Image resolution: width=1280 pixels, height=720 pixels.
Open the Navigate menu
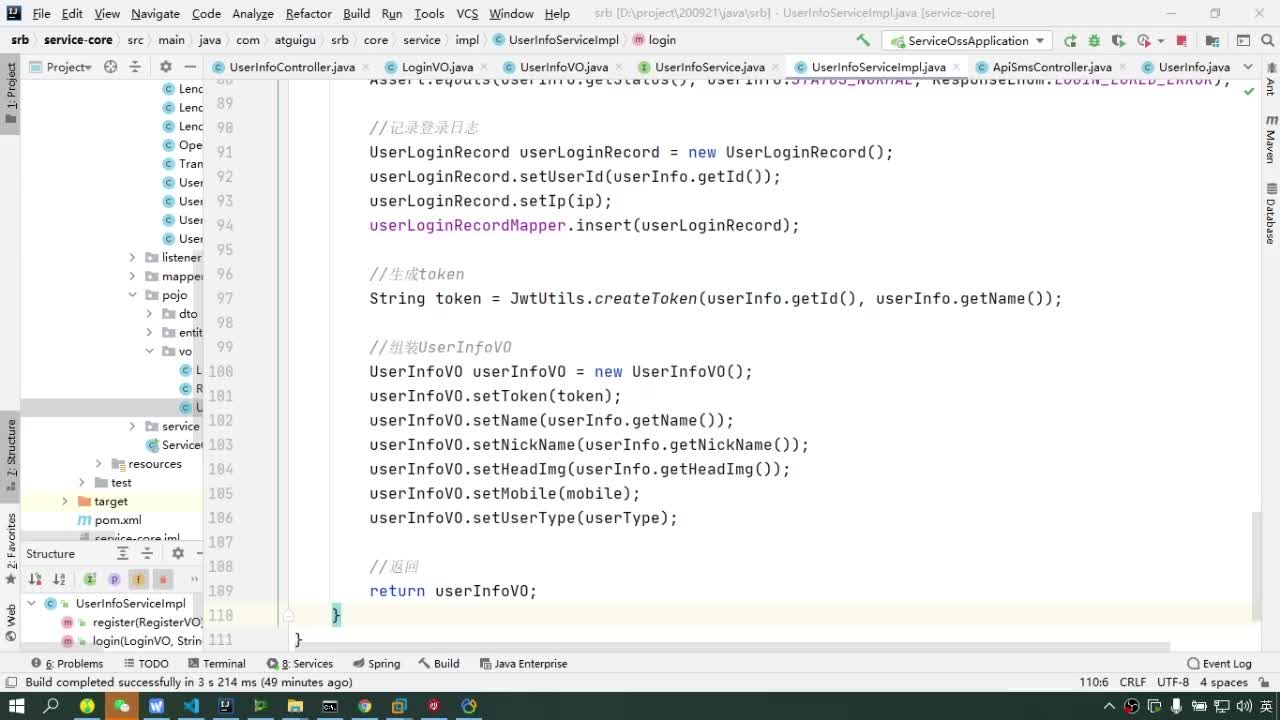(155, 13)
